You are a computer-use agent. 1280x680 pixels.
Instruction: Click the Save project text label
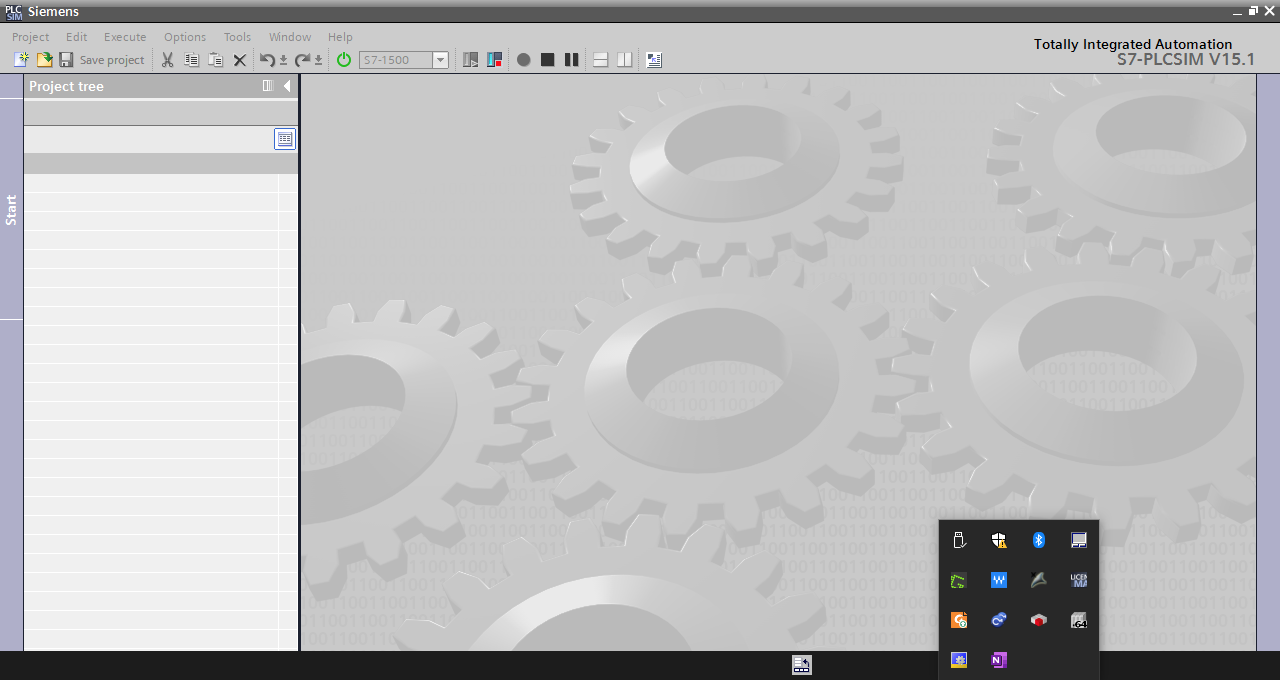coord(112,60)
